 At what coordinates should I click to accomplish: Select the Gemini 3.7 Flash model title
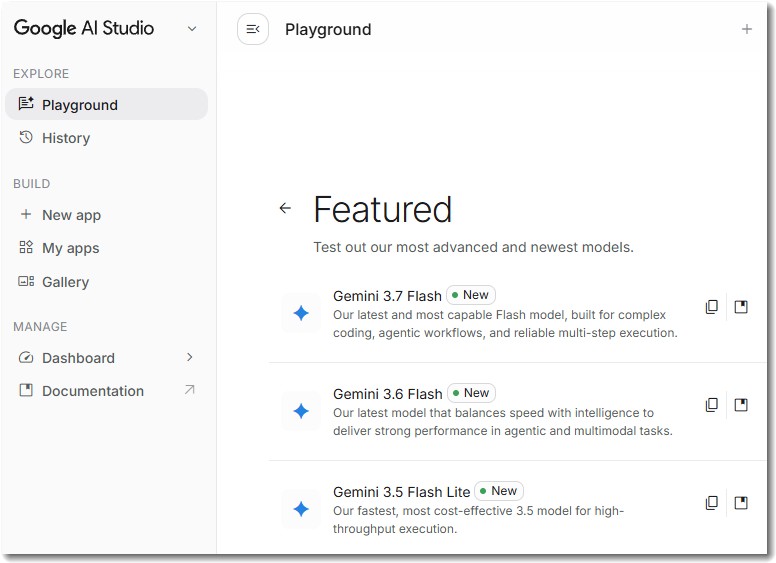(387, 296)
